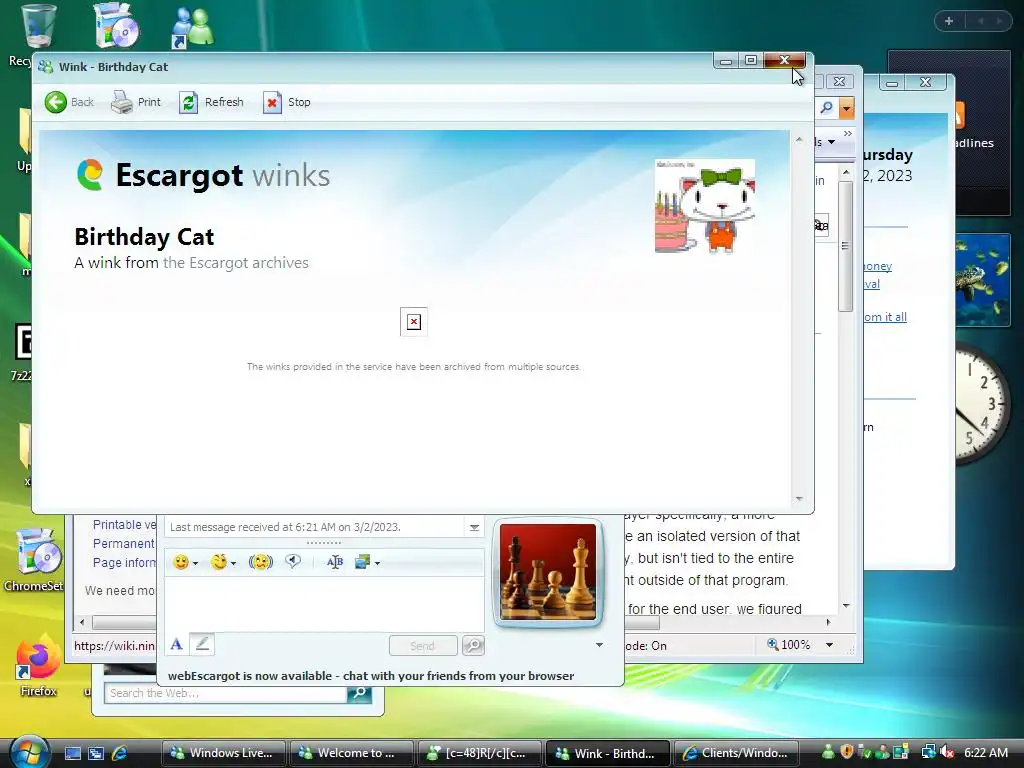Screen dimensions: 1024x768
Task: Print the Birthday Cat wink page
Action: pyautogui.click(x=136, y=102)
